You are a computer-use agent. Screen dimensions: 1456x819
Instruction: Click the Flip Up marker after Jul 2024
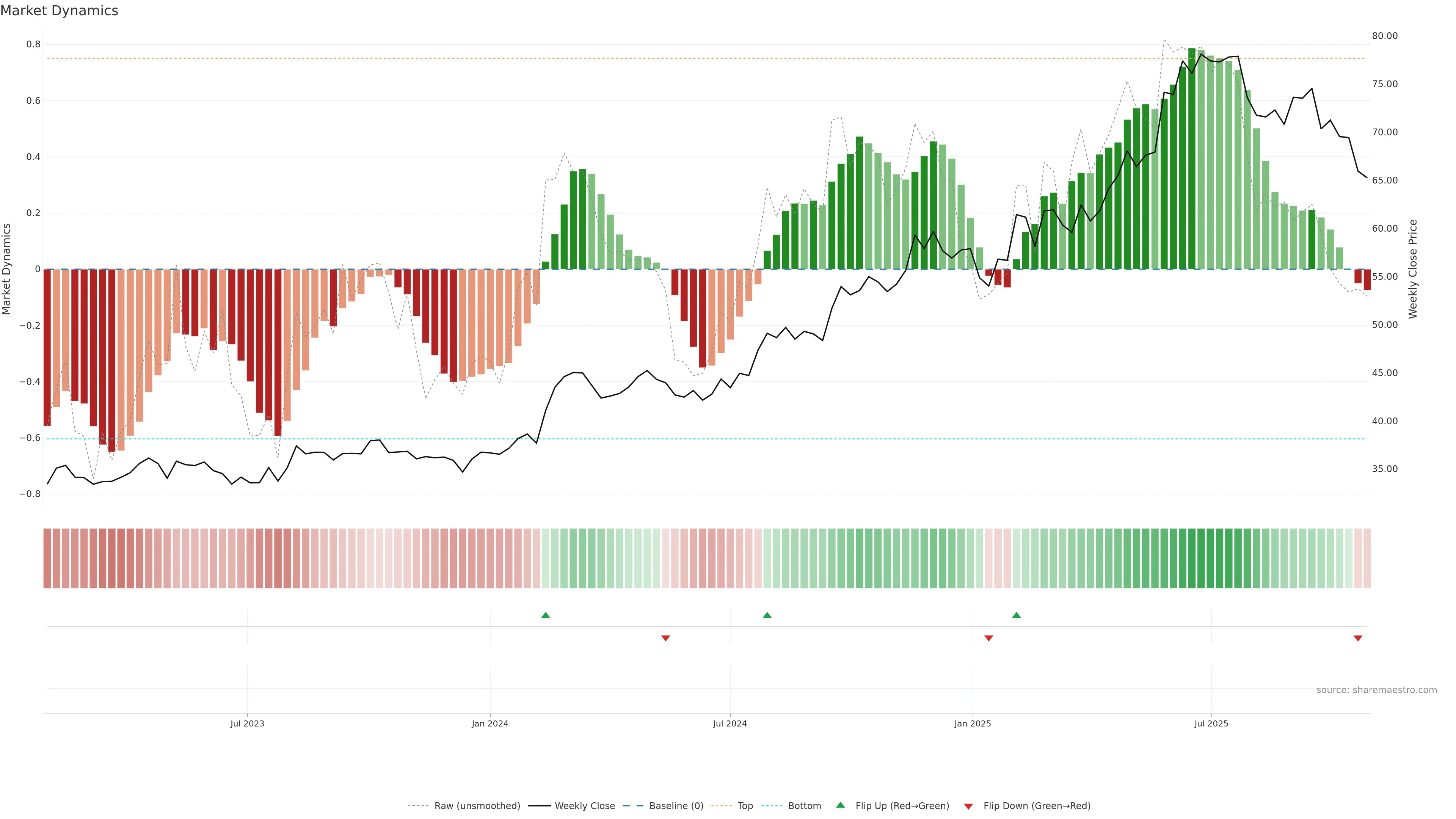[x=767, y=615]
